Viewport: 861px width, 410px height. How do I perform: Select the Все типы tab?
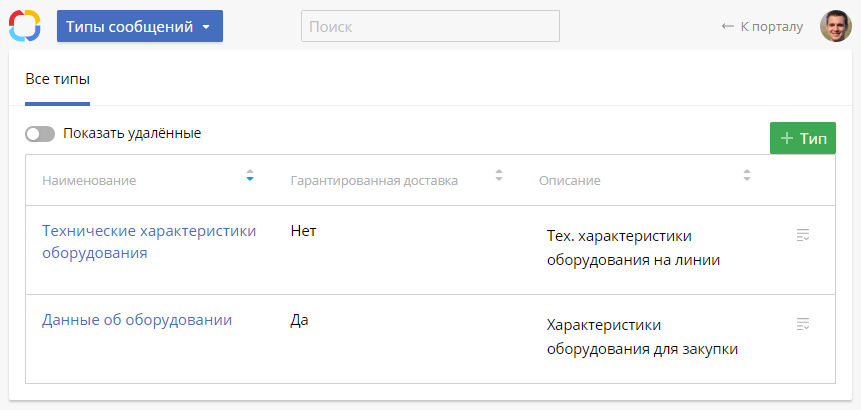tap(58, 80)
